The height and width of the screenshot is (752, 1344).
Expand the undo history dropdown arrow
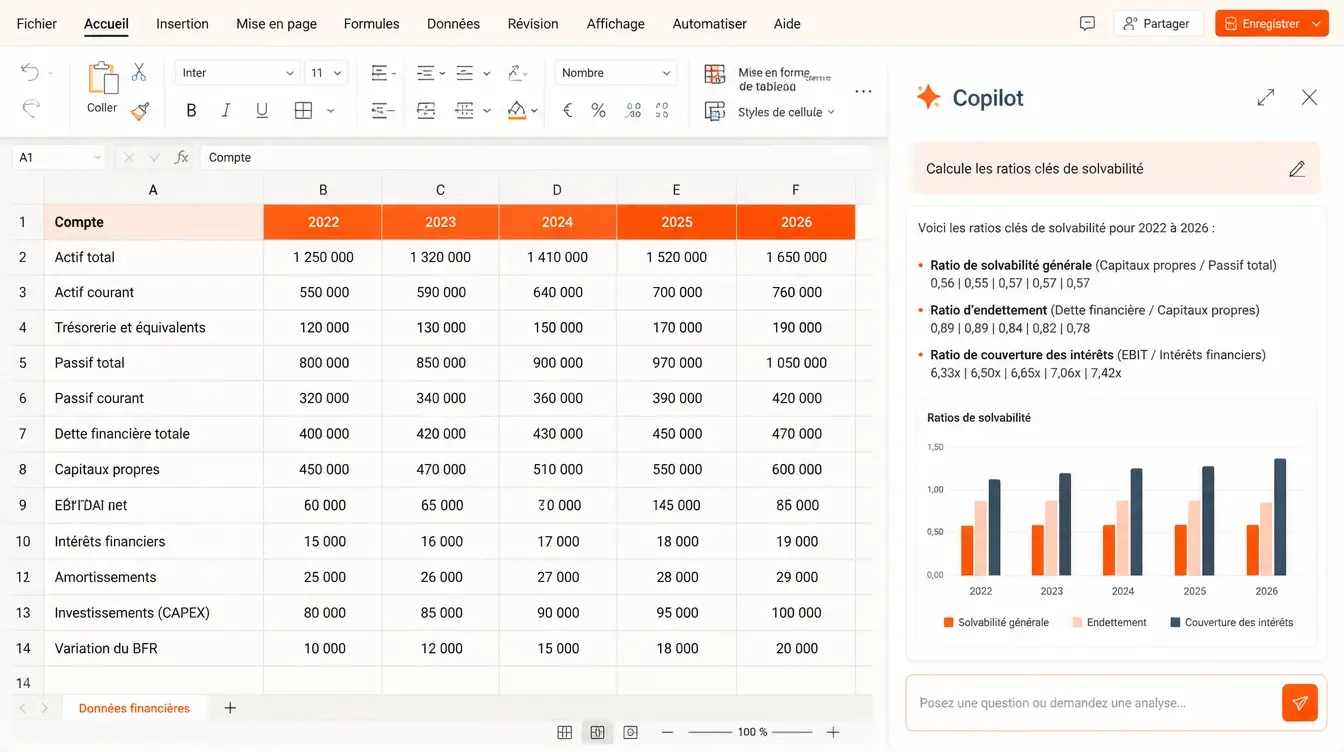(51, 73)
